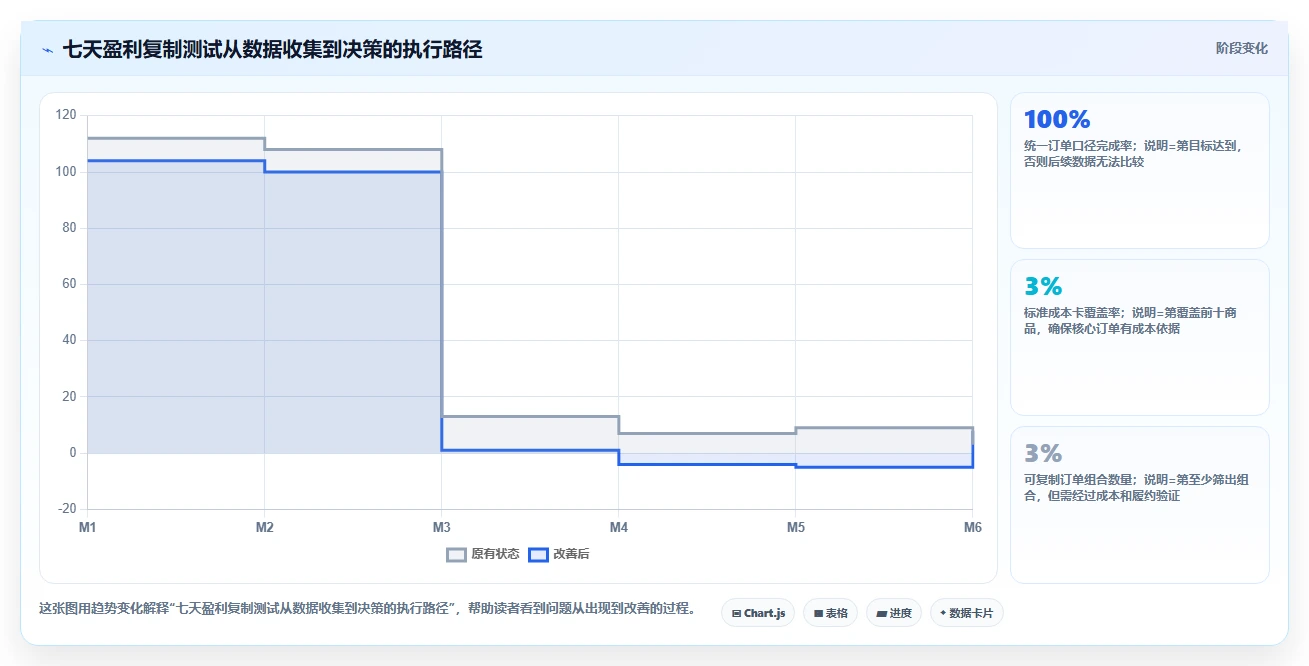Click the -20 y-axis tick label

pyautogui.click(x=67, y=509)
